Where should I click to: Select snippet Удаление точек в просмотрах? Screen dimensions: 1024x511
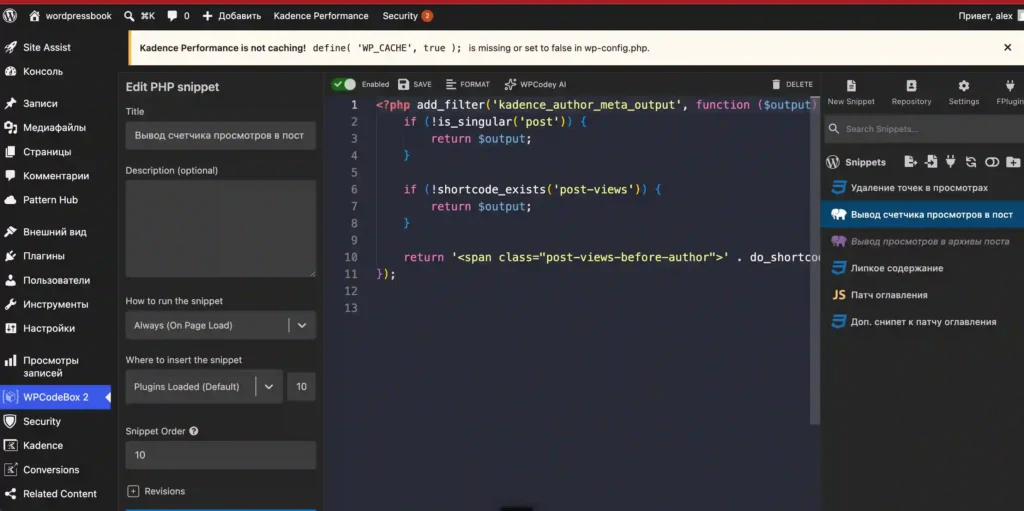pos(922,188)
